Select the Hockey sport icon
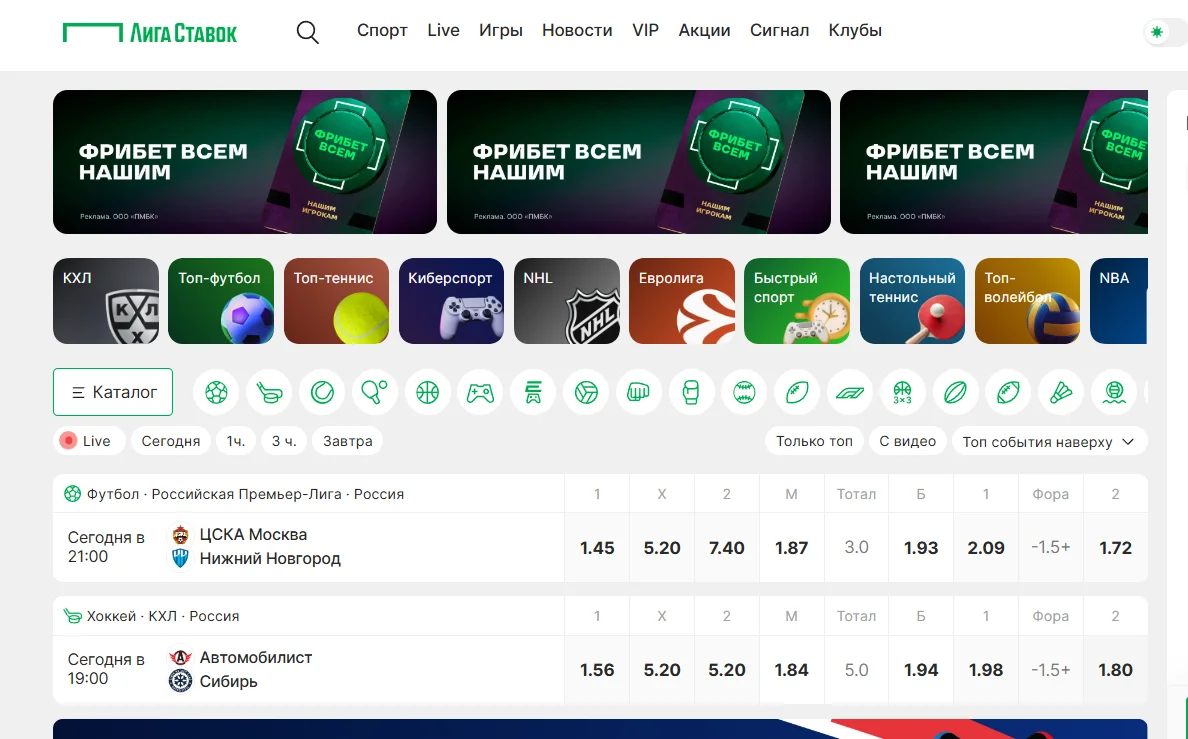1188x739 pixels. pos(270,392)
